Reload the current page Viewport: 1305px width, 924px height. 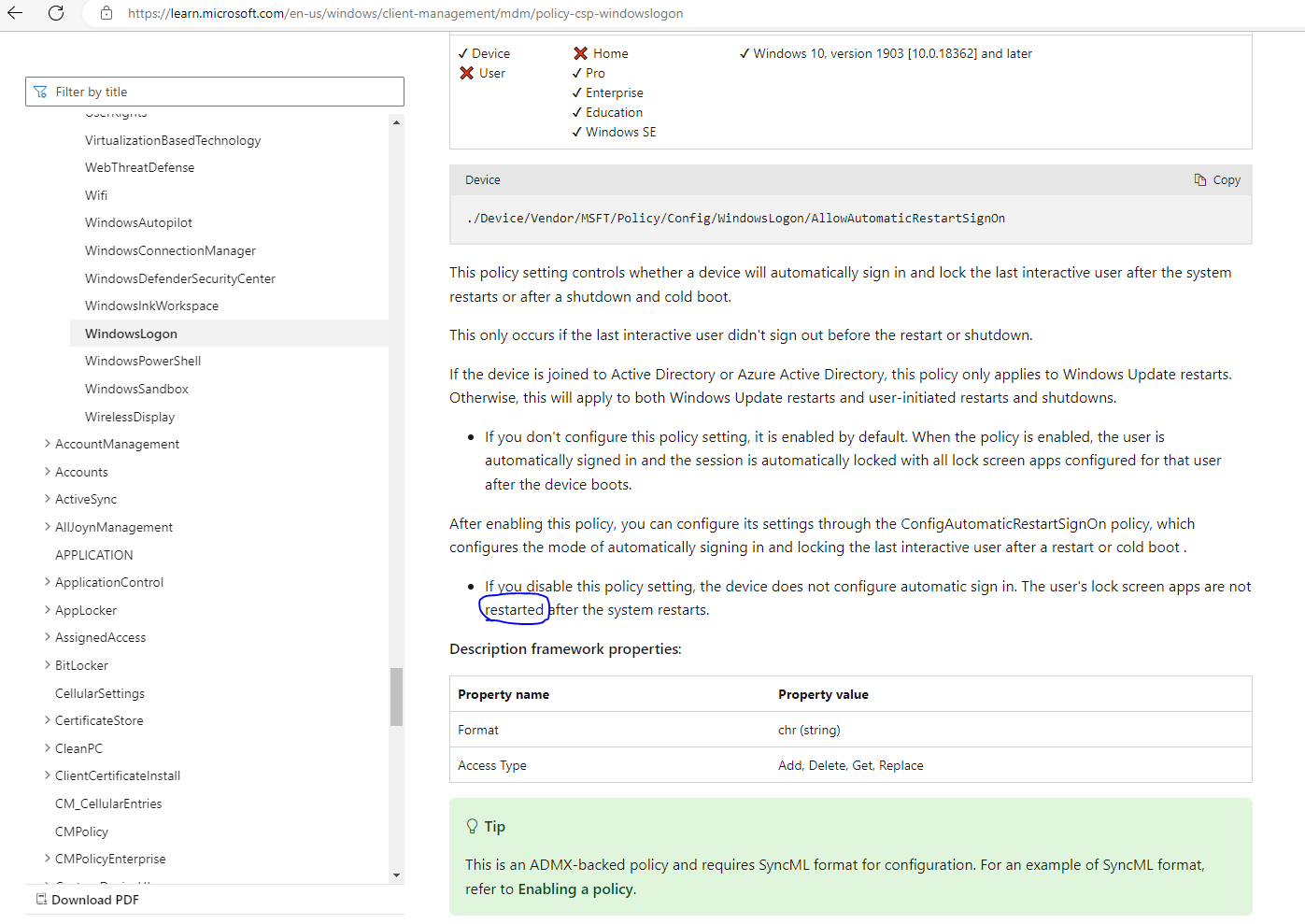(57, 13)
